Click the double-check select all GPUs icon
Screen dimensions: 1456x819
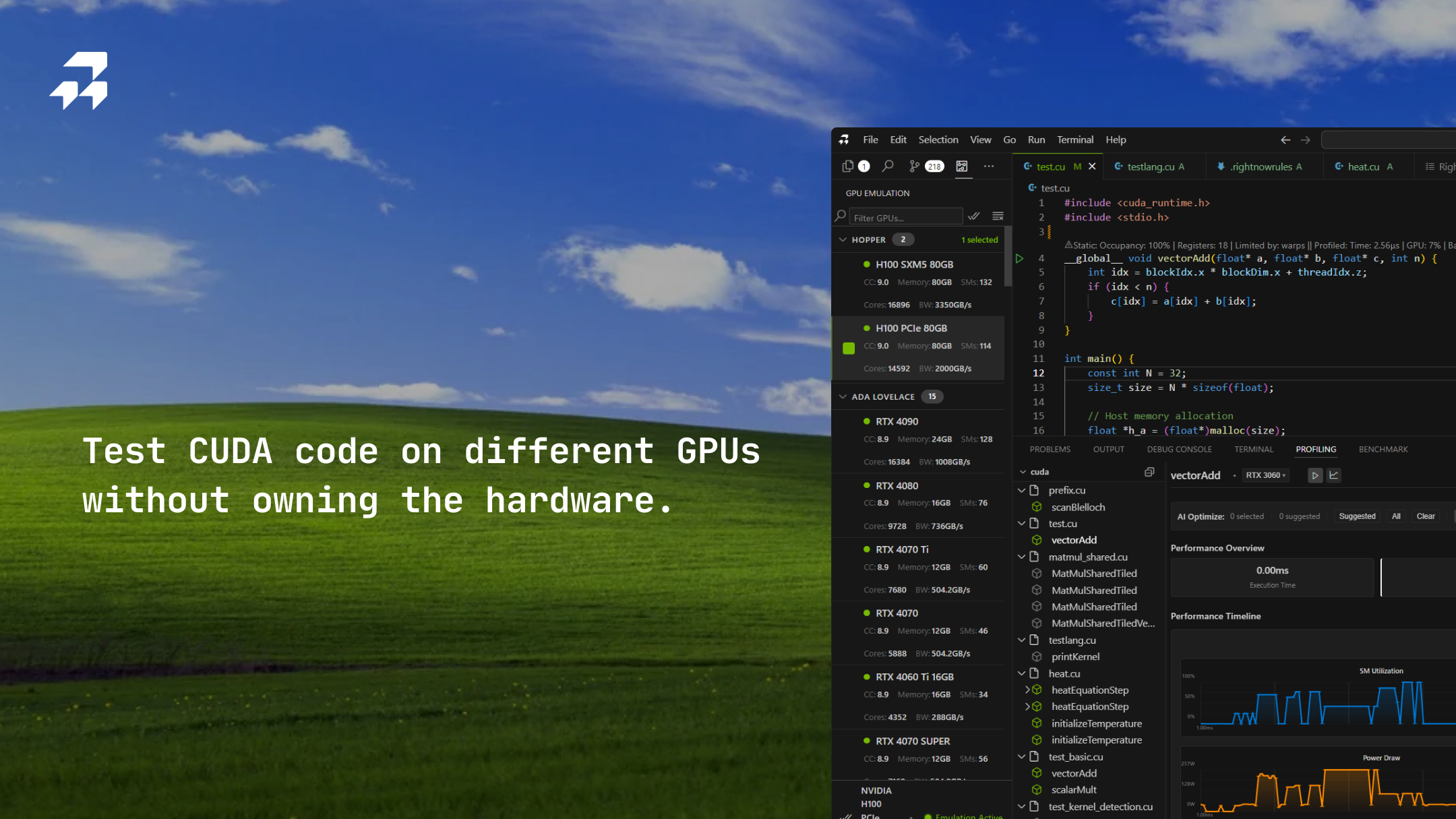click(973, 216)
